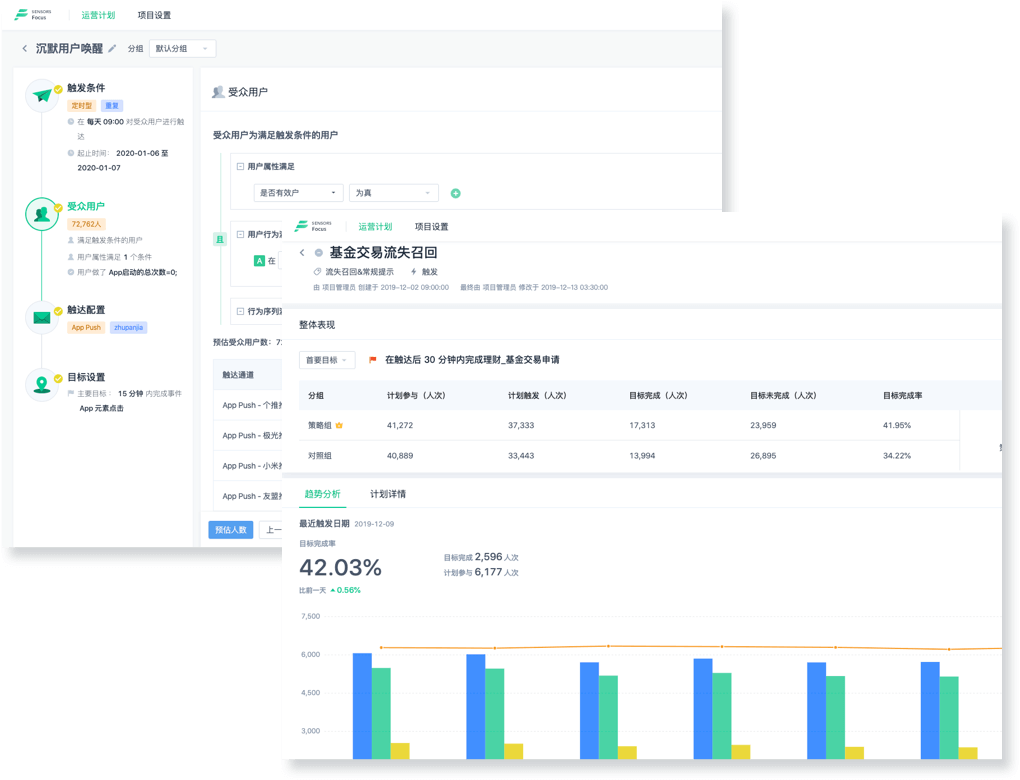Select the 趋势分析 tab
The image size is (1020, 780).
click(x=320, y=494)
